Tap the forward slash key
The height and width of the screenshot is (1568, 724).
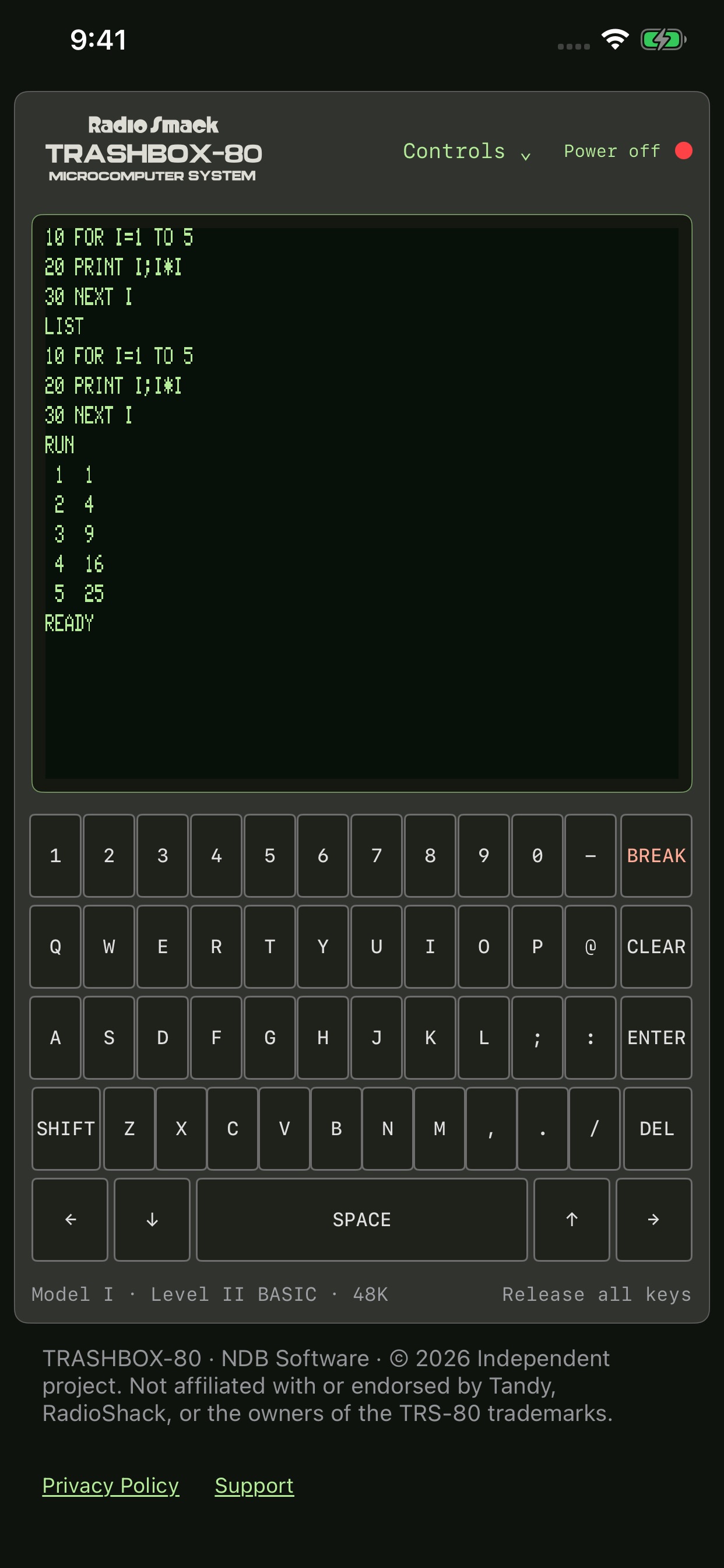(595, 1129)
